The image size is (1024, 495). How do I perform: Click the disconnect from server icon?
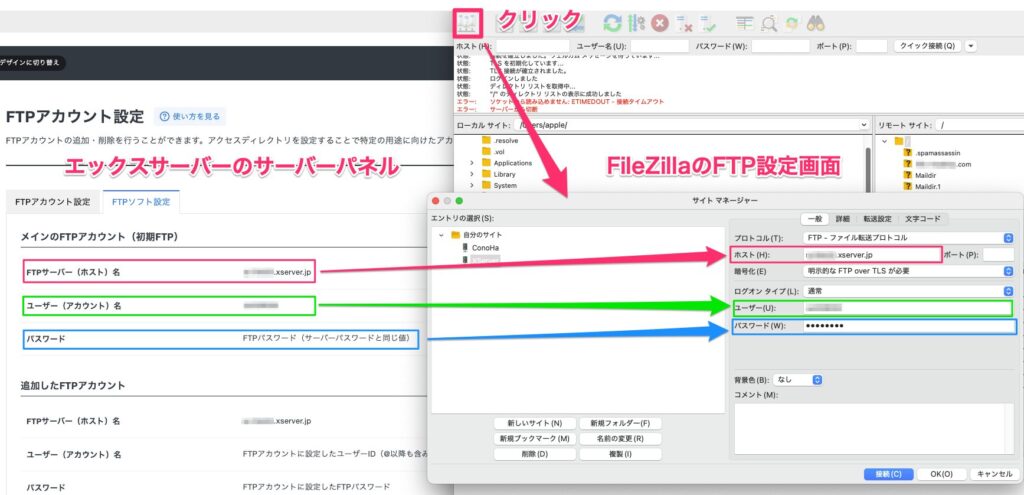point(684,24)
